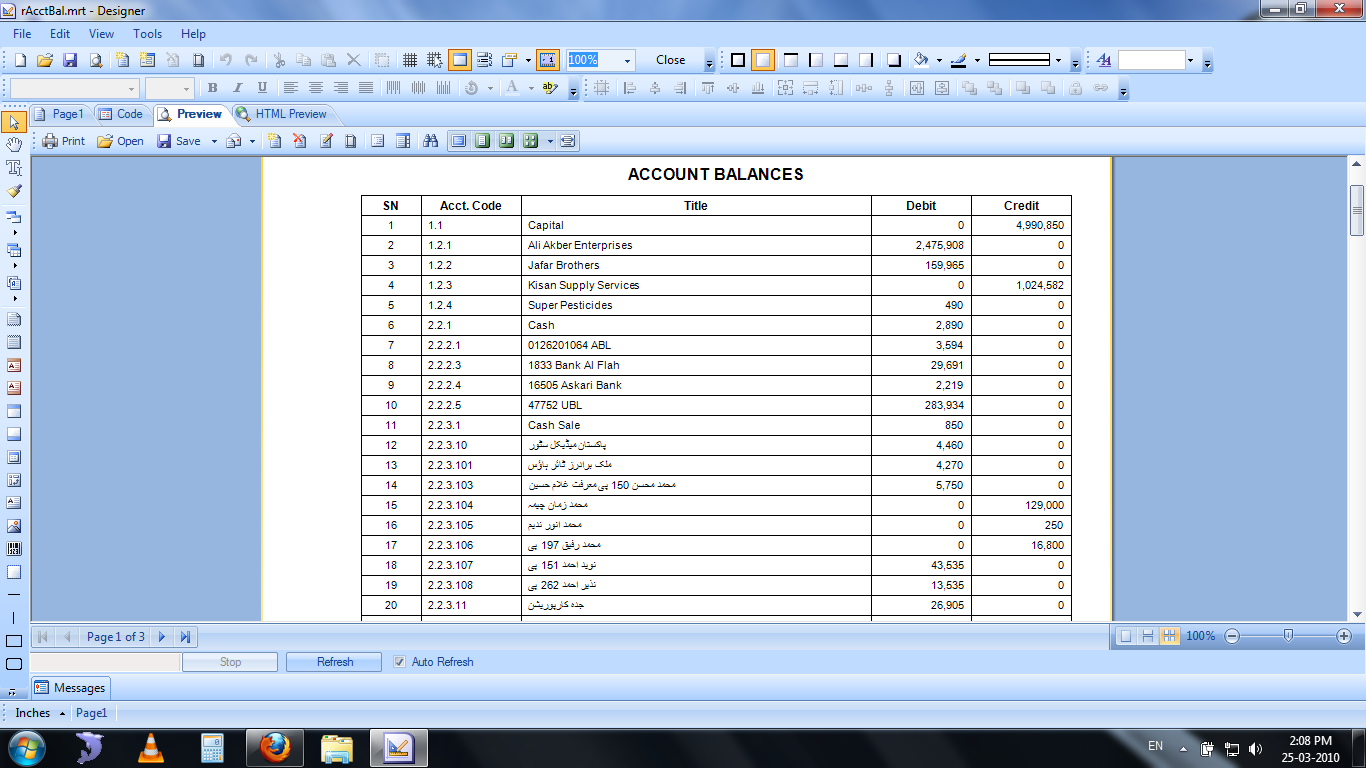The image size is (1366, 768).
Task: Open Firefox from the Windows taskbar
Action: pyautogui.click(x=275, y=747)
